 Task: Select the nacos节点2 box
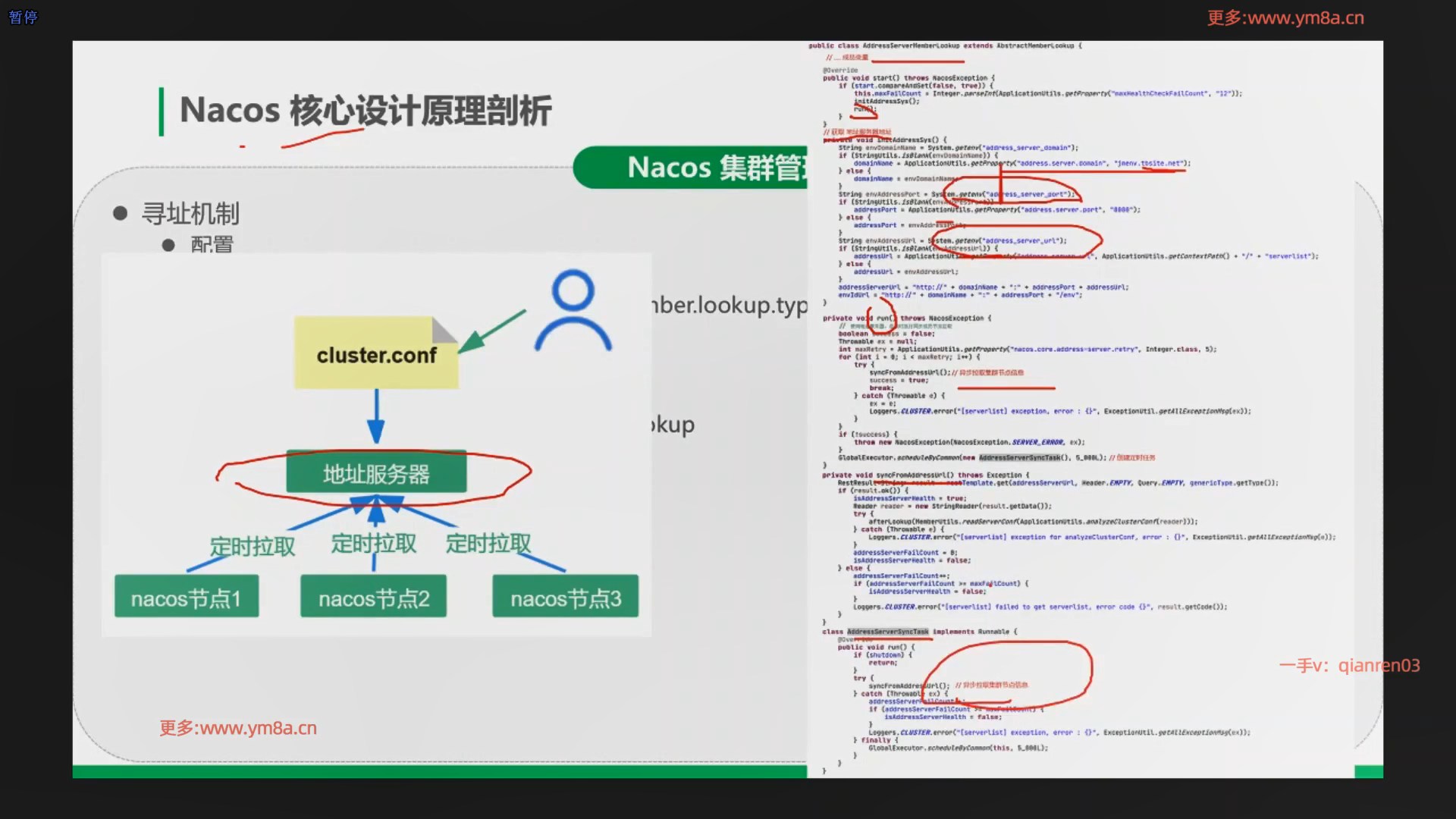point(373,598)
